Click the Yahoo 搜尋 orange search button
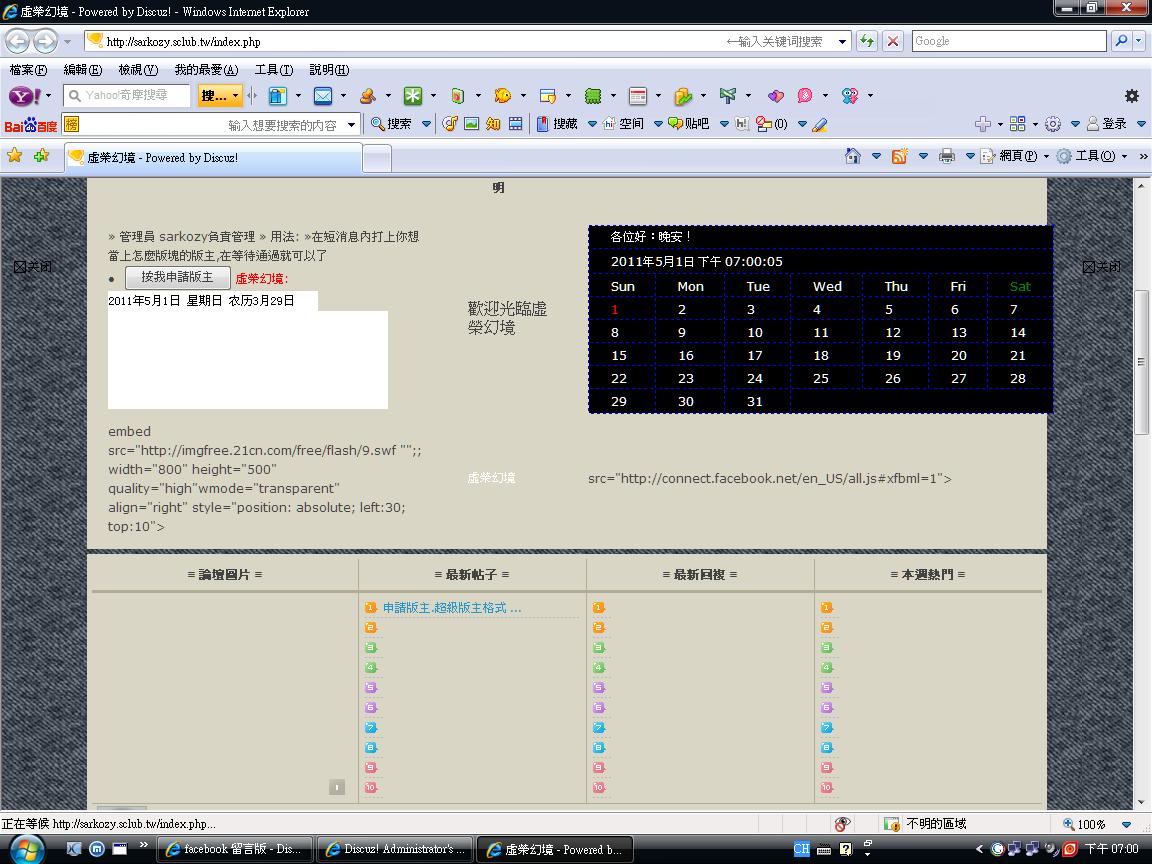The width and height of the screenshot is (1152, 864). click(x=220, y=96)
